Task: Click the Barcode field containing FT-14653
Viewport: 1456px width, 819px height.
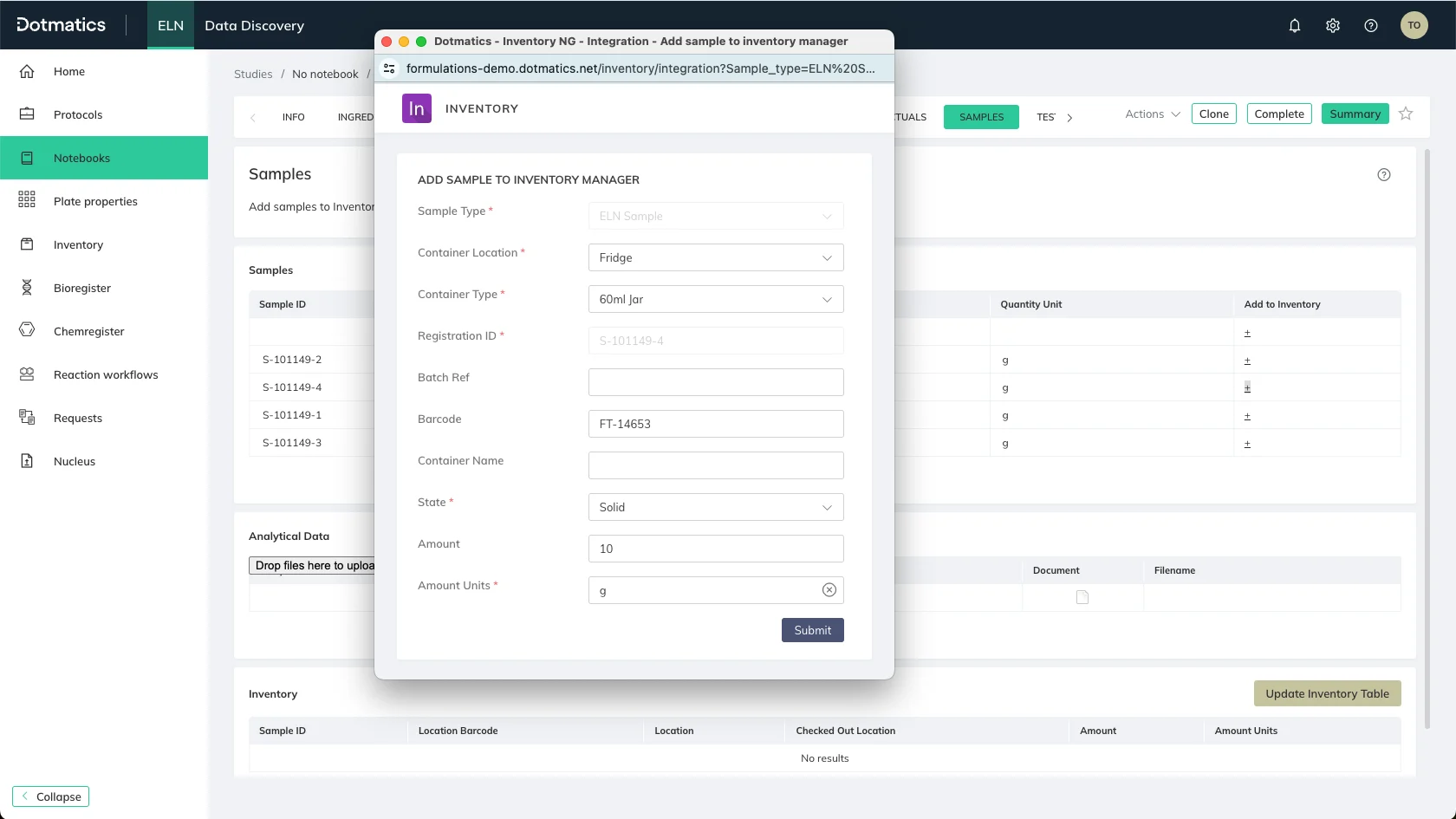Action: [x=716, y=424]
